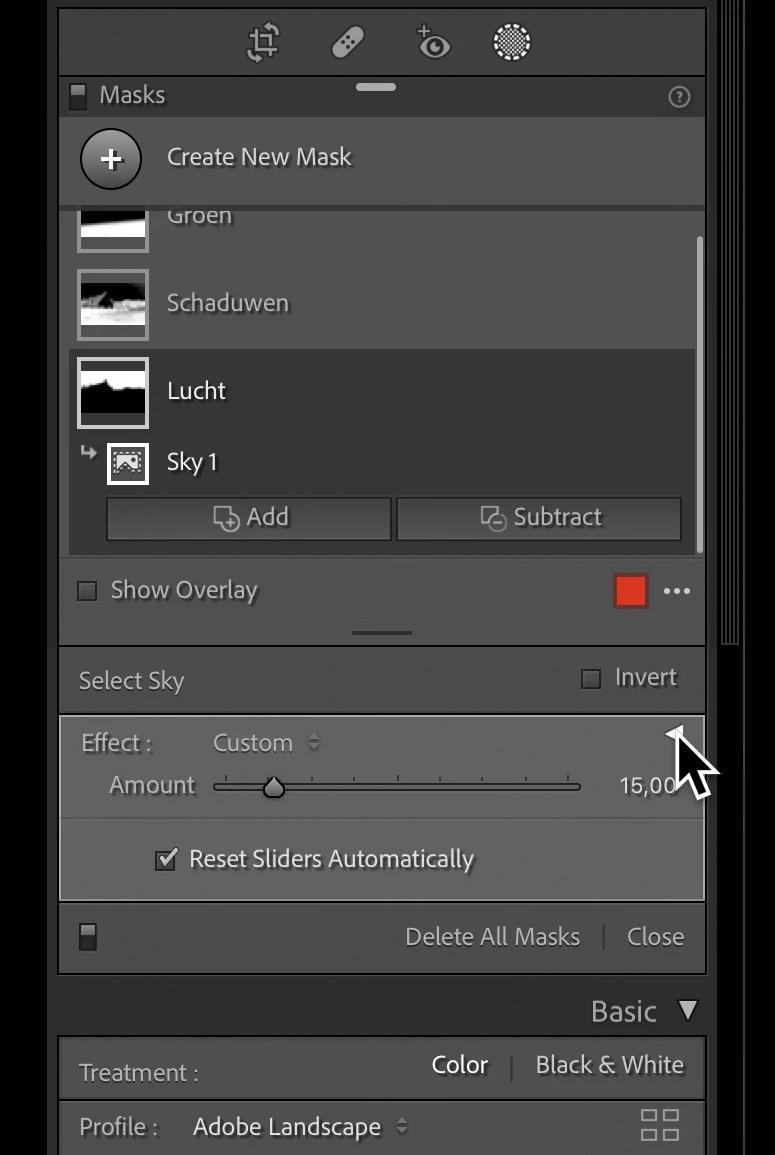Open the Adobe Landscape profile dropdown
The width and height of the screenshot is (775, 1155).
click(x=300, y=1126)
